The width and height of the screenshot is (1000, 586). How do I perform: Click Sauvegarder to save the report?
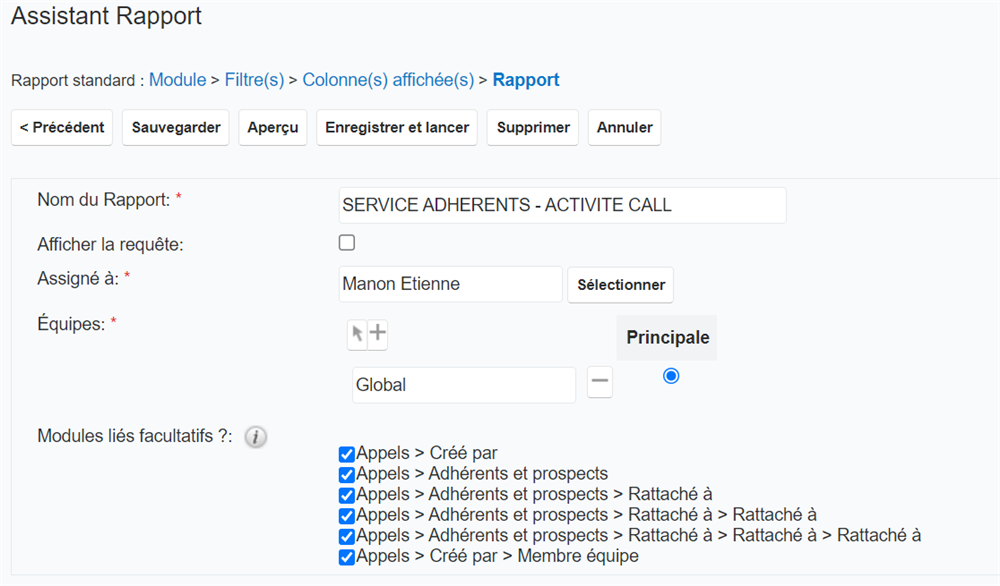[176, 128]
